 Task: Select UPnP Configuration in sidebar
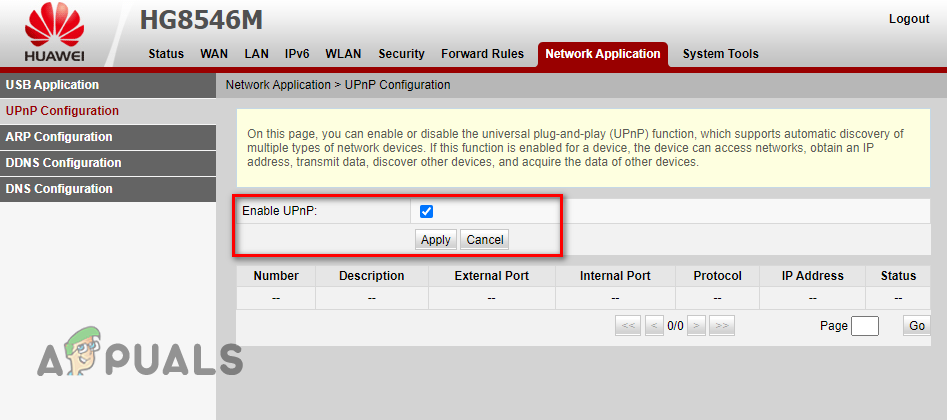click(x=108, y=111)
